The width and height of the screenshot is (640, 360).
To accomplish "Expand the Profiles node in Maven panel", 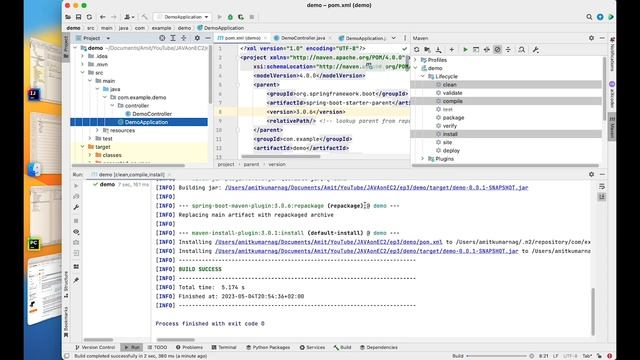I will 416,60.
